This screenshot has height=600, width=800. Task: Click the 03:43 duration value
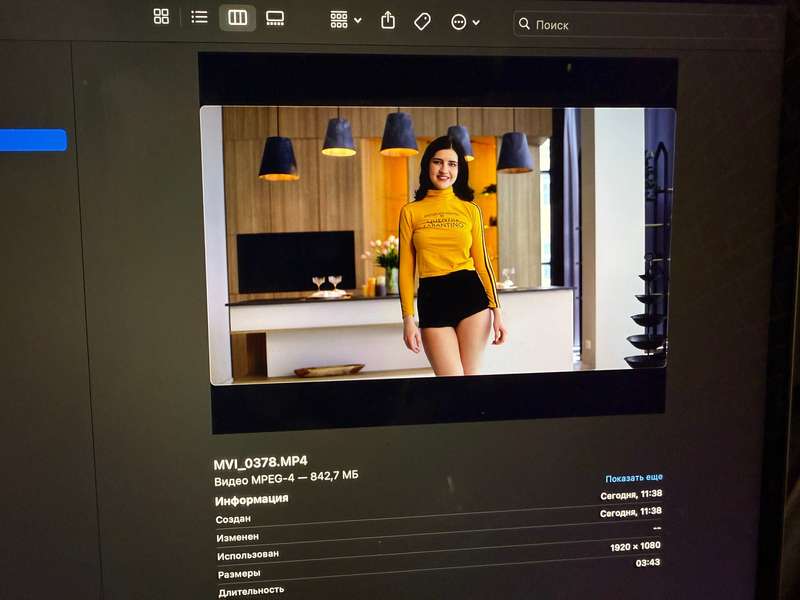(x=648, y=563)
